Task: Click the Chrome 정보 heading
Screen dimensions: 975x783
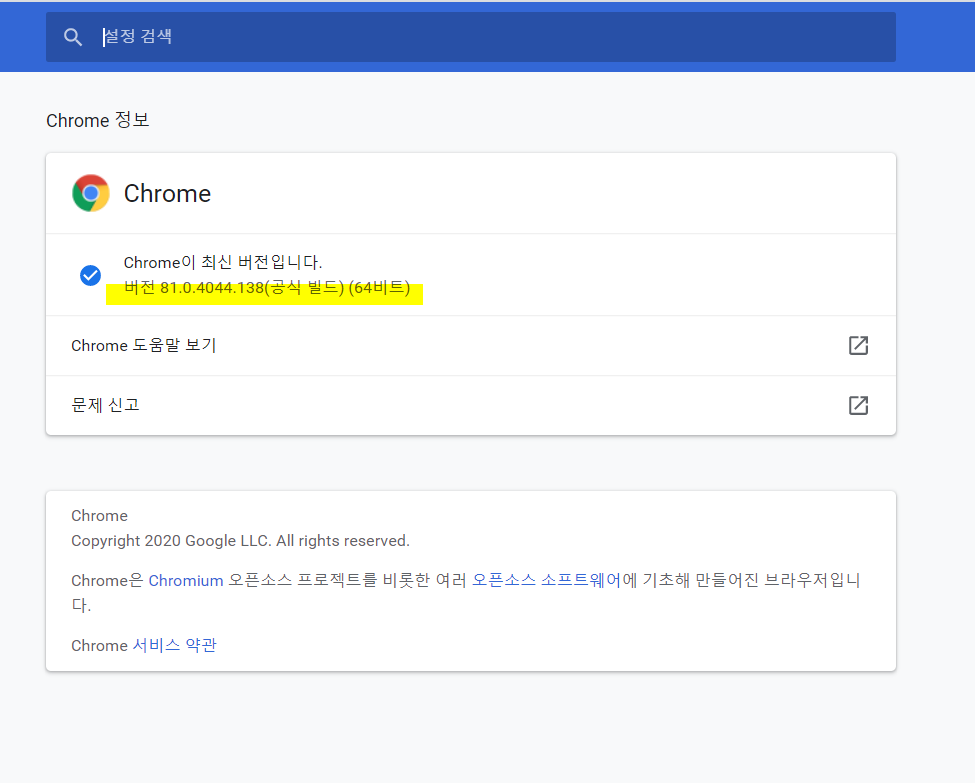Action: 98,120
